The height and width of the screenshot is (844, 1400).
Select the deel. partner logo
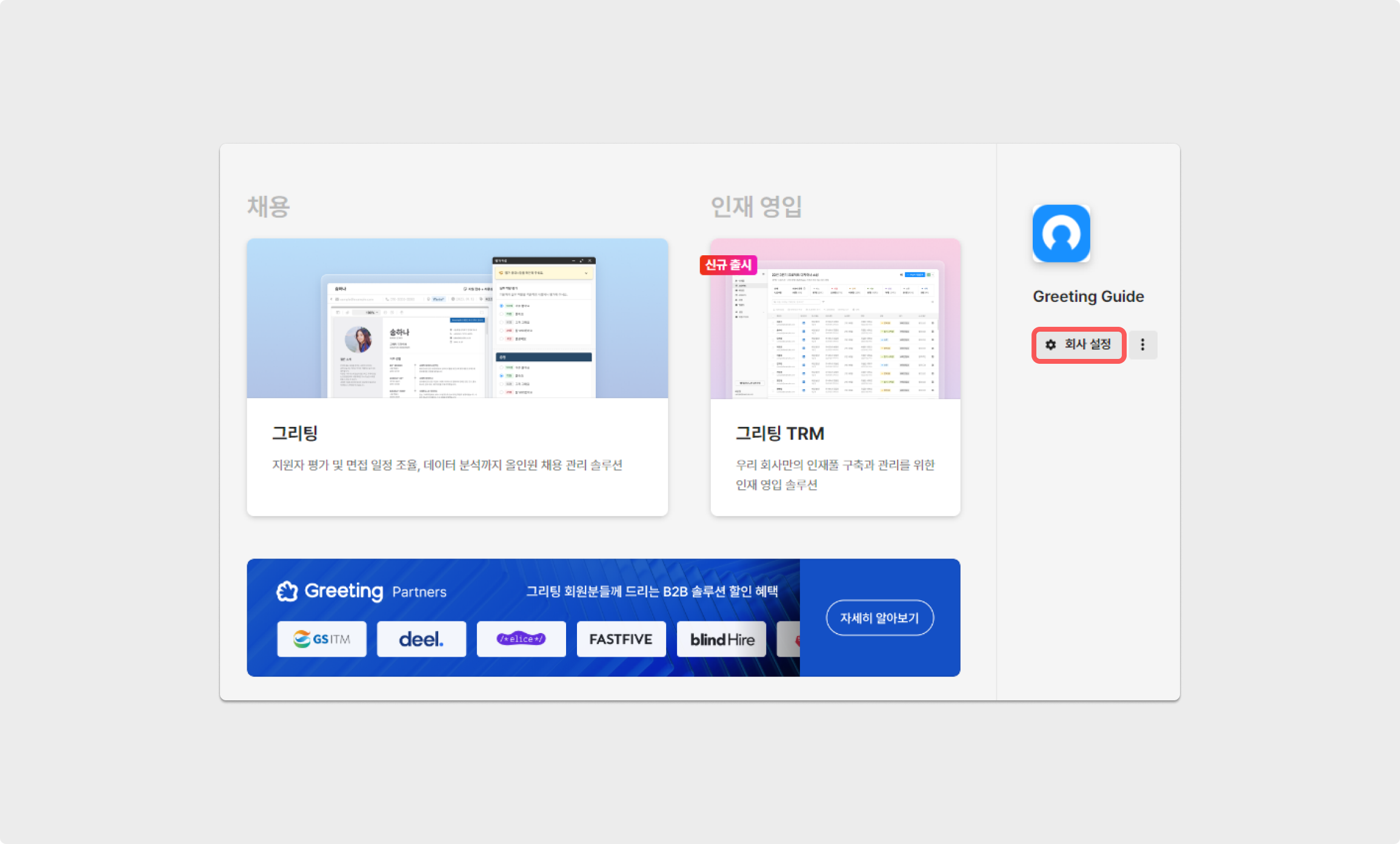point(421,639)
